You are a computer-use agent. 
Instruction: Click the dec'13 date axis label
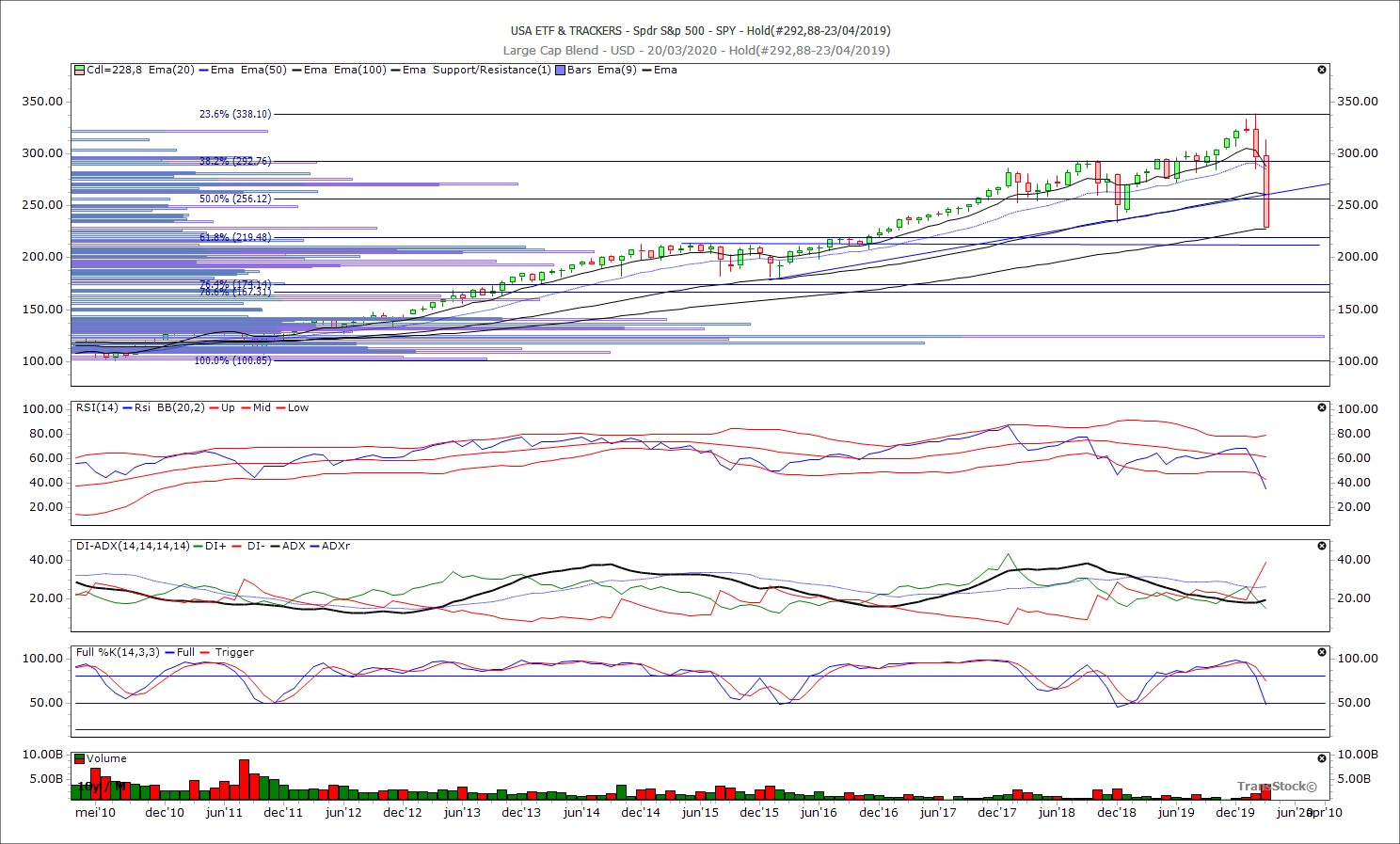tap(521, 813)
